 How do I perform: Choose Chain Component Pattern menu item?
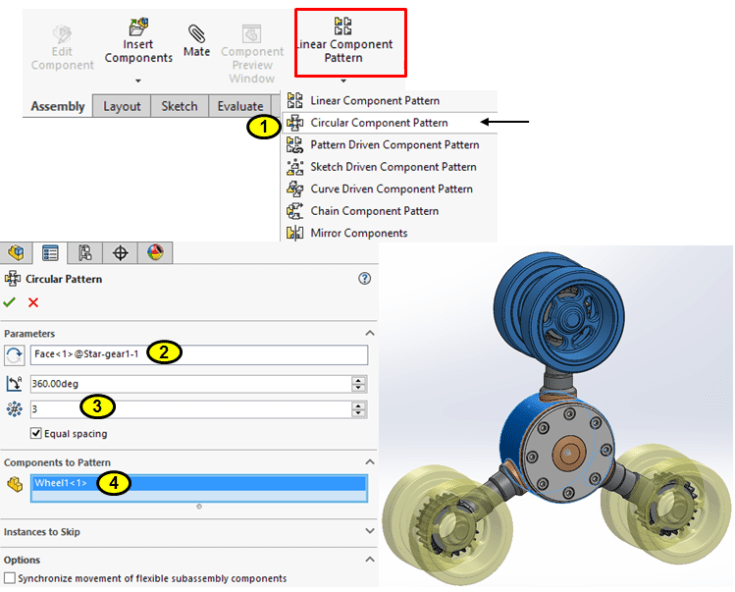pyautogui.click(x=390, y=211)
